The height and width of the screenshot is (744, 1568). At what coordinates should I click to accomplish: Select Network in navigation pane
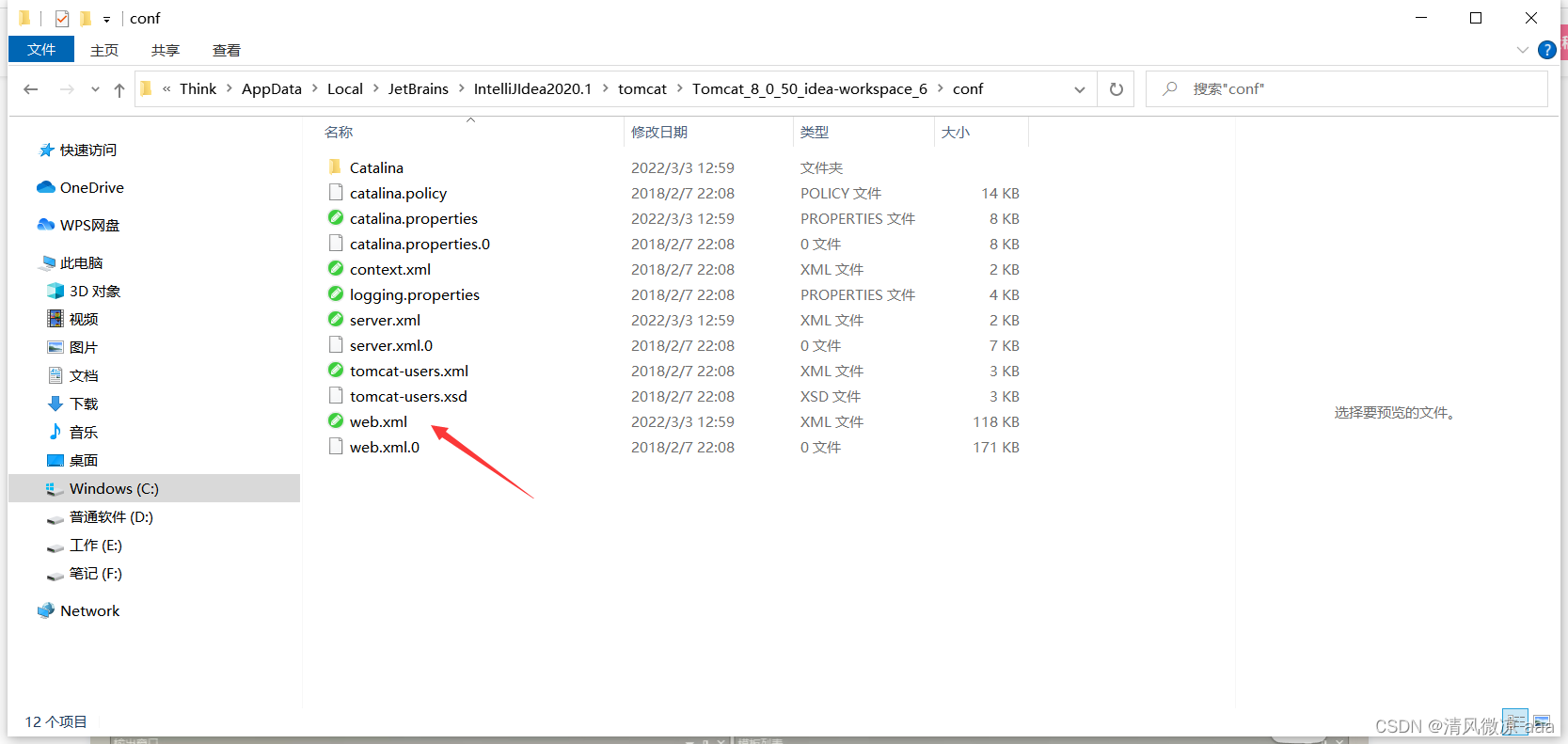pos(90,611)
